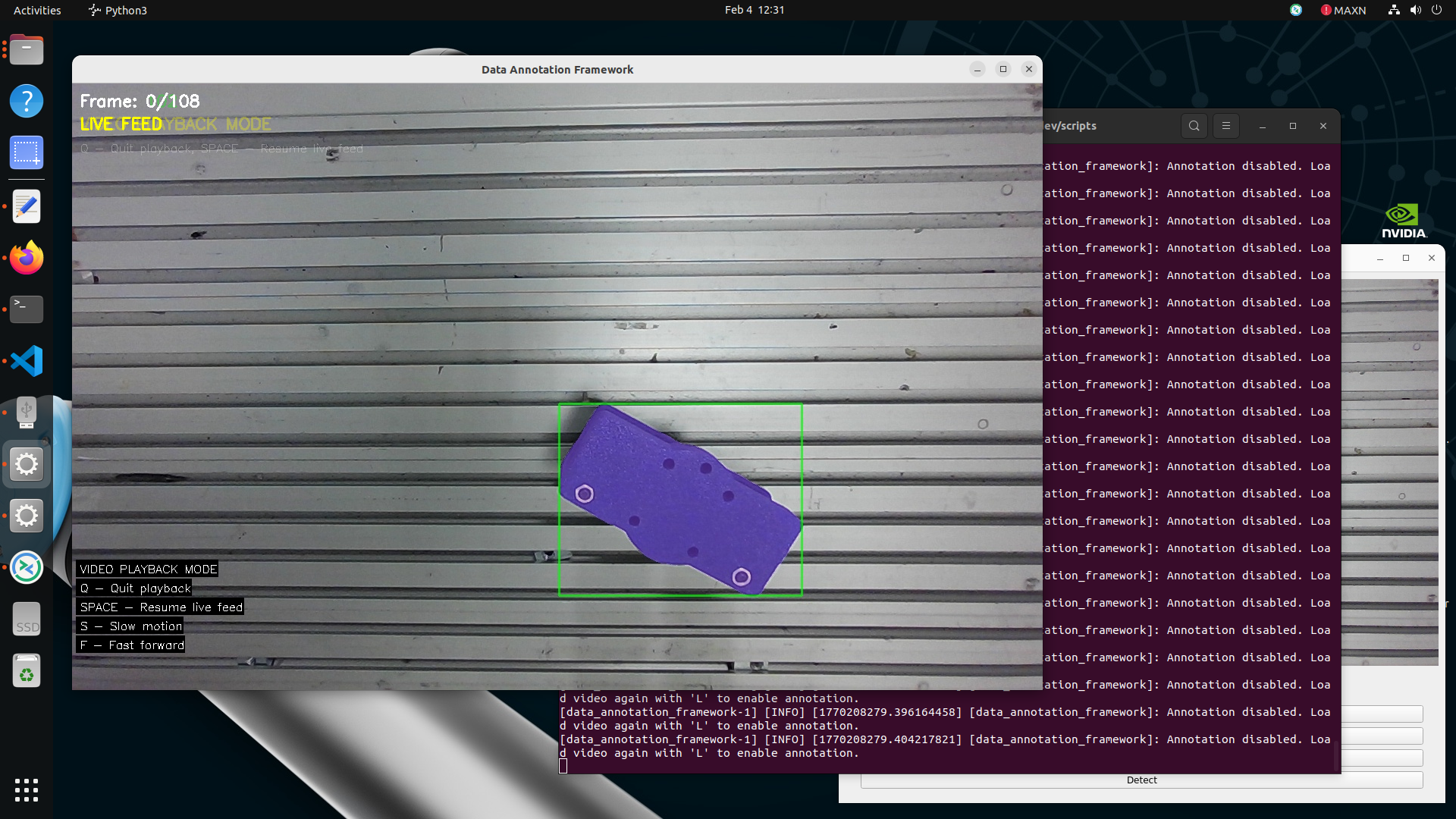Open the MAXN power mode indicator

pos(1343,10)
